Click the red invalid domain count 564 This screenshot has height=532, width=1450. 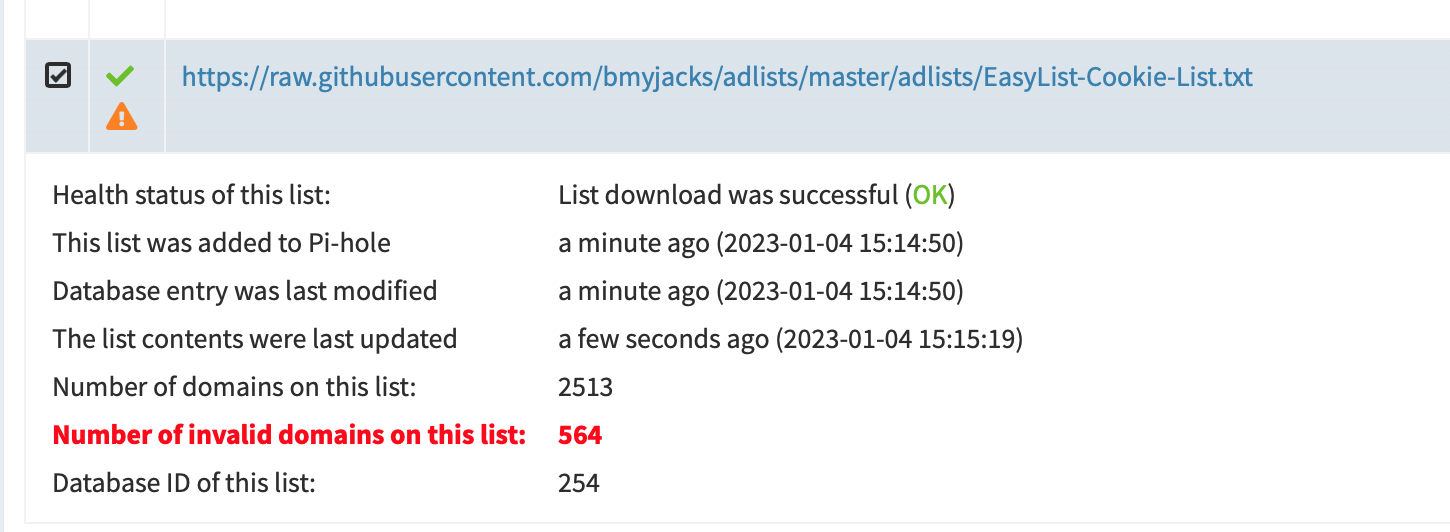[580, 435]
